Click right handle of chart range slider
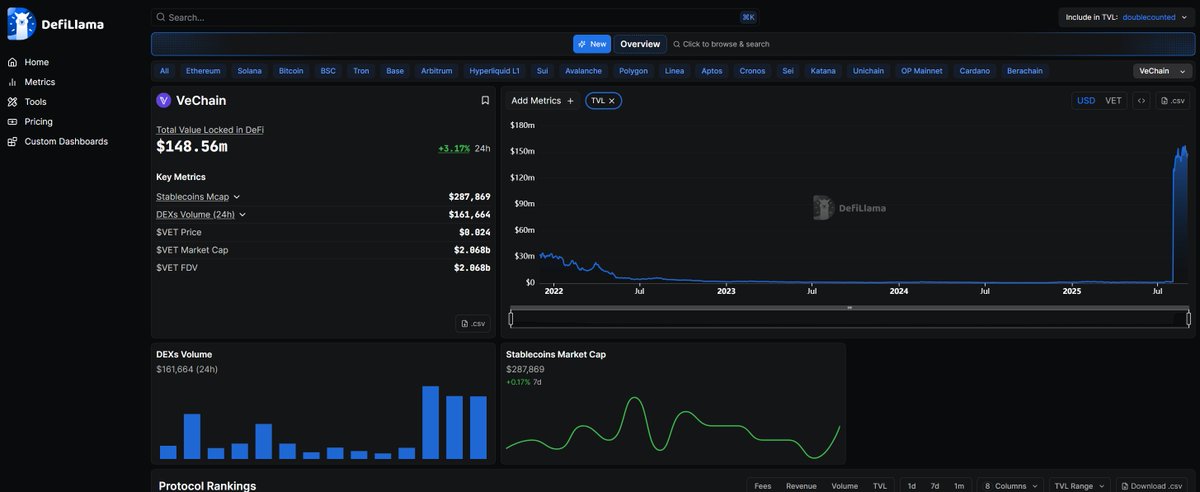The image size is (1200, 492). [1188, 319]
